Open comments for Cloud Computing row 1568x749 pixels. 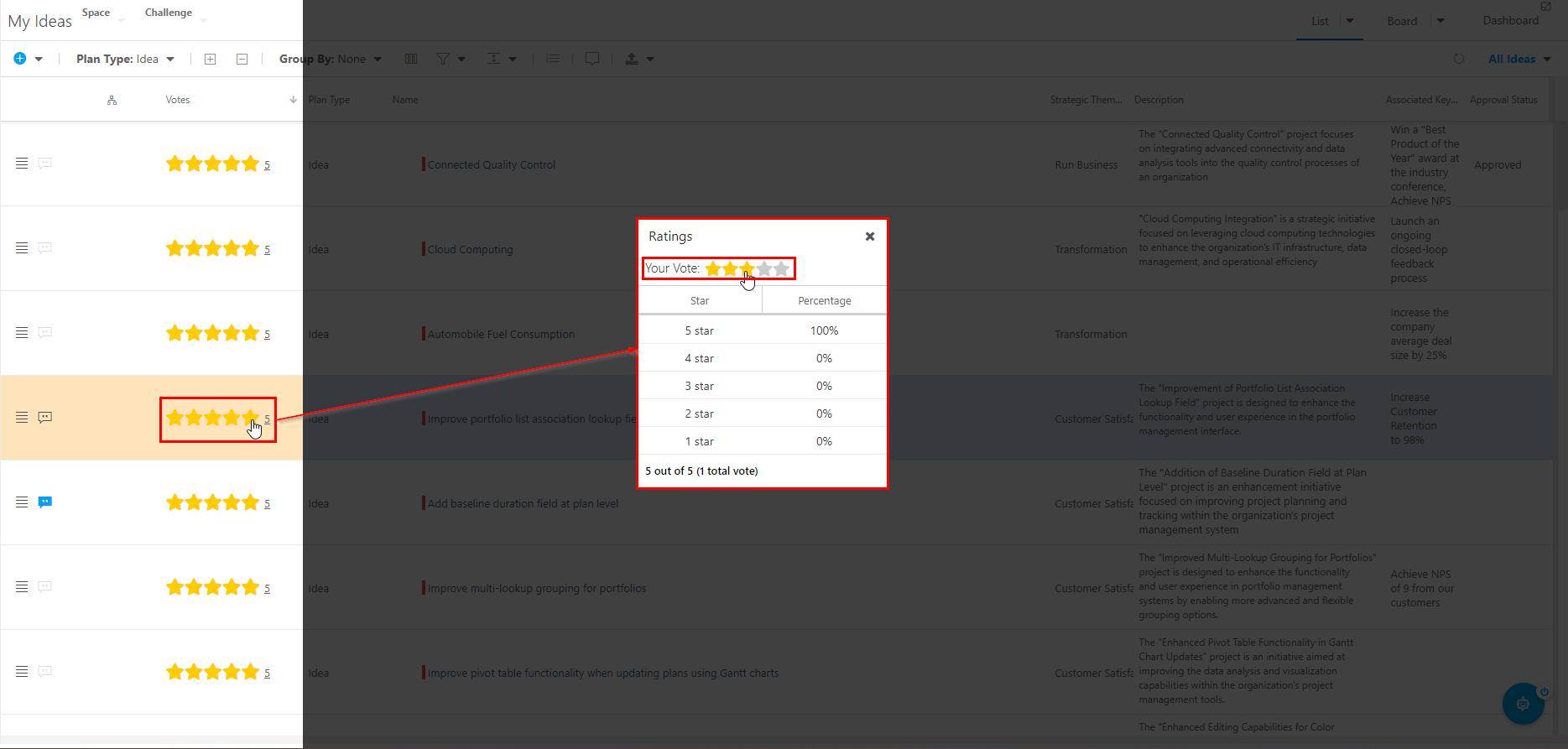[45, 248]
